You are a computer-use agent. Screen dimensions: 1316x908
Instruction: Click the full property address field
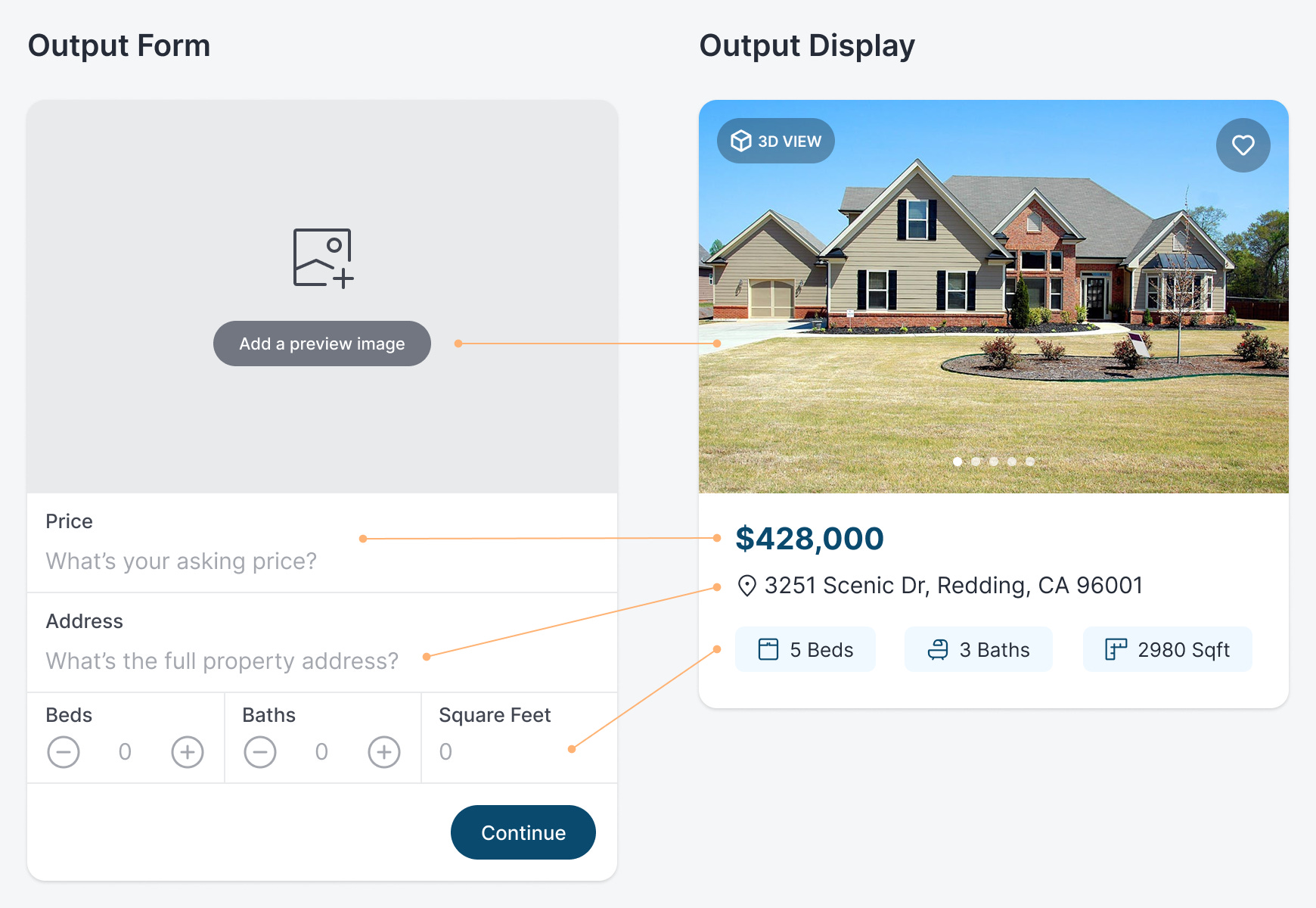click(x=222, y=661)
